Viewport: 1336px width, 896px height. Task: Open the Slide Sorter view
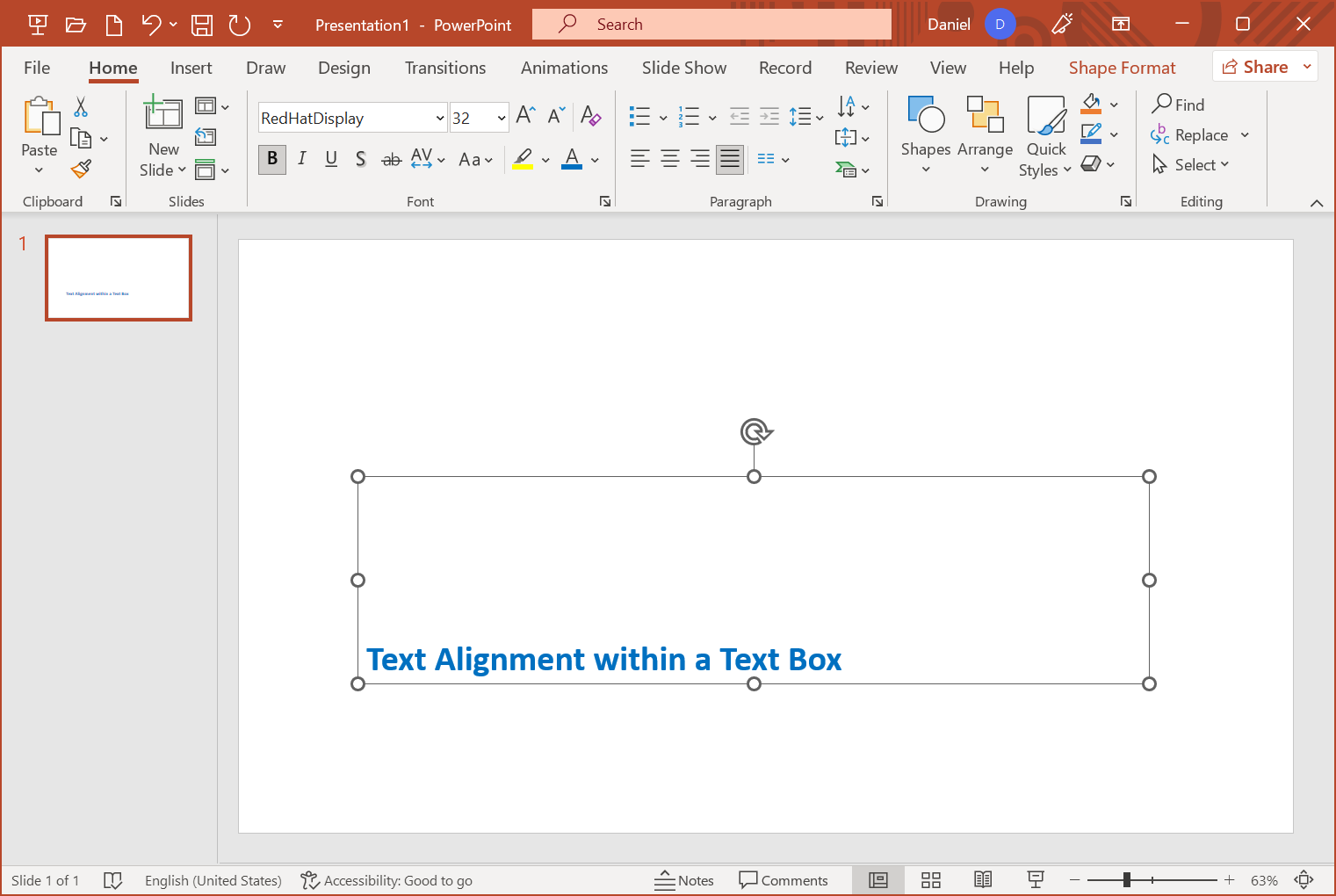pyautogui.click(x=931, y=880)
